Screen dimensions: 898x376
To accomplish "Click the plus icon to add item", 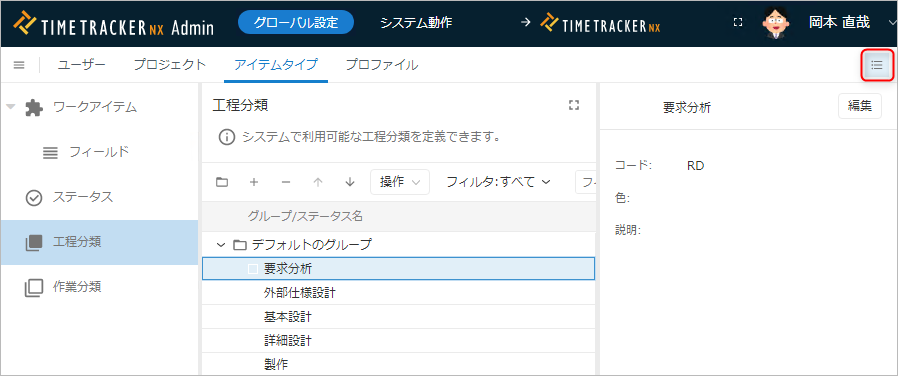I will [254, 182].
